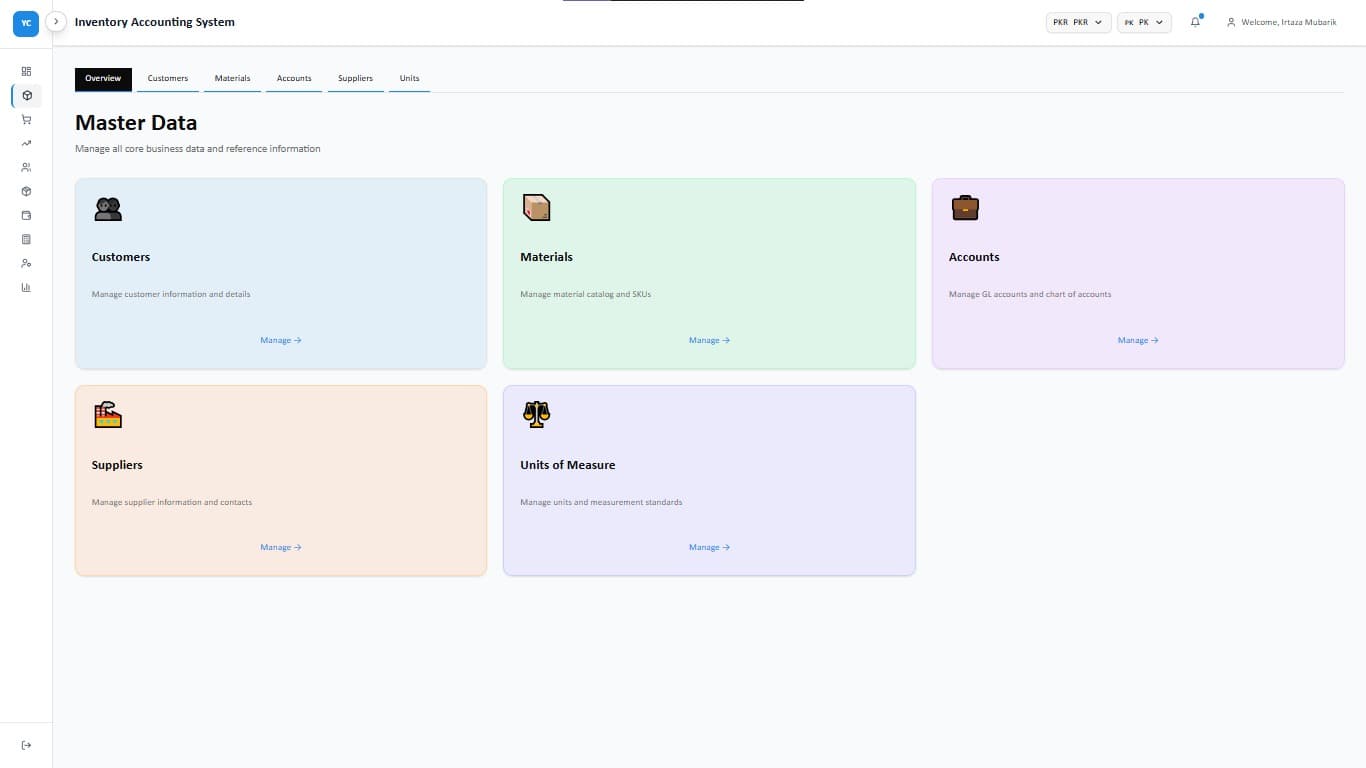
Task: Click the Master Data heading
Action: point(136,123)
